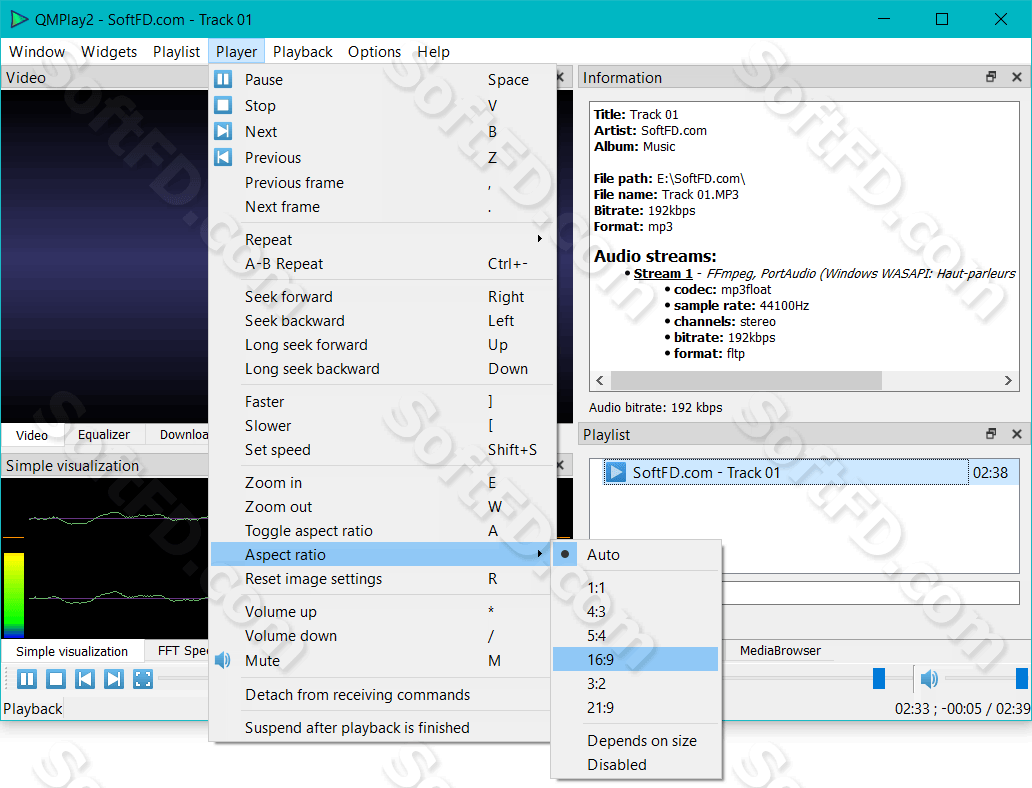Click the Player menu in the menu bar
Viewport: 1032px width, 788px height.
237,51
